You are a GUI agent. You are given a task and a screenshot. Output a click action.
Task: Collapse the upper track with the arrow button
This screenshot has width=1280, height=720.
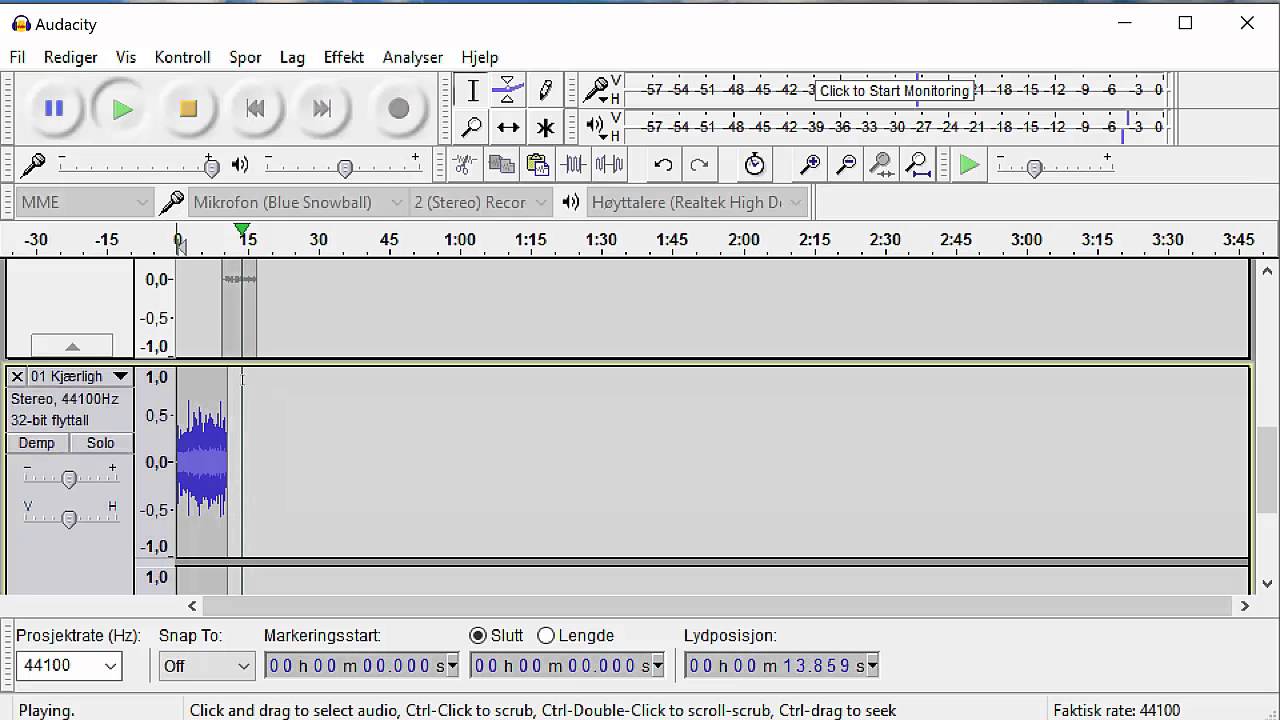tap(72, 346)
